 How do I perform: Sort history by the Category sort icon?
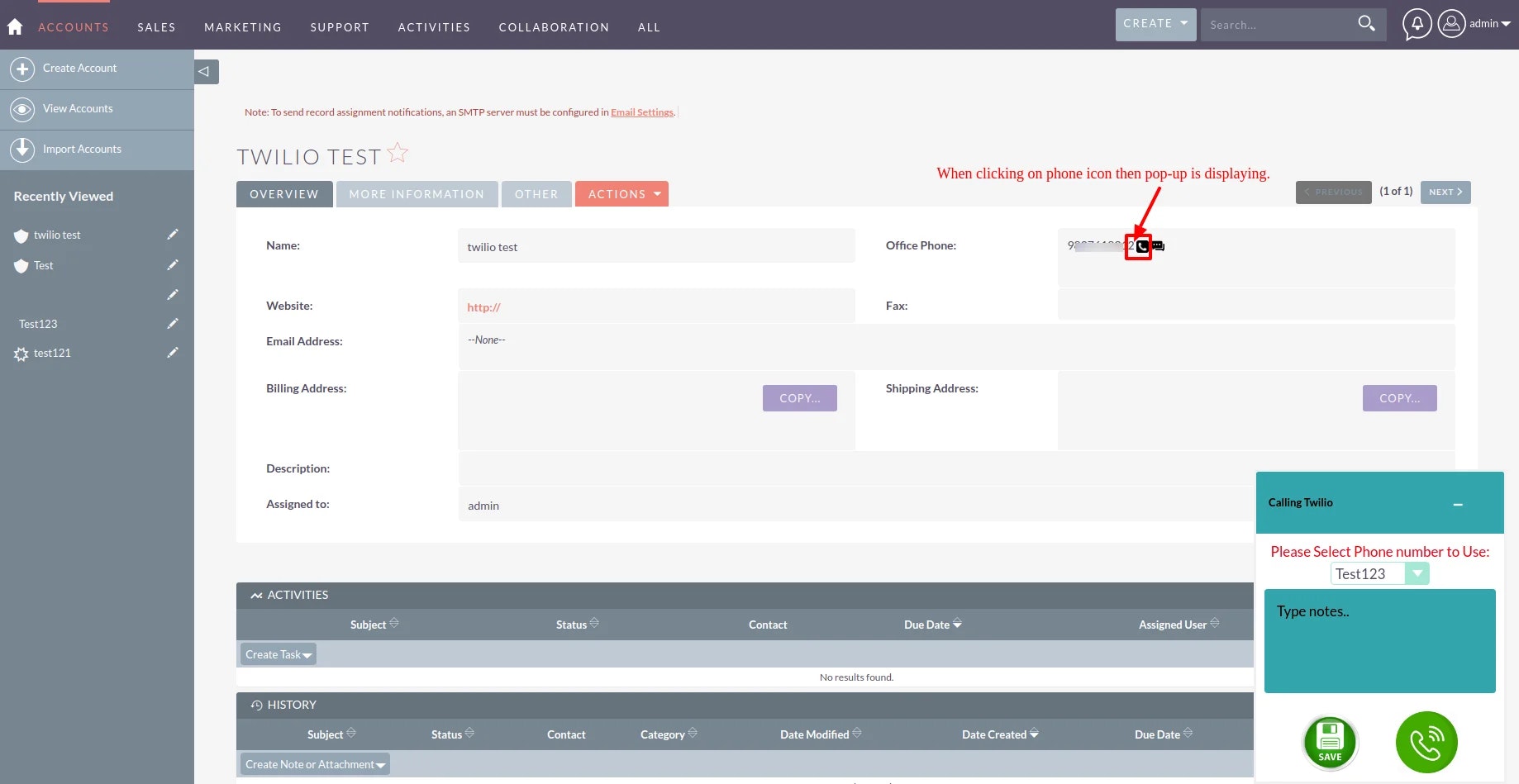(x=693, y=733)
